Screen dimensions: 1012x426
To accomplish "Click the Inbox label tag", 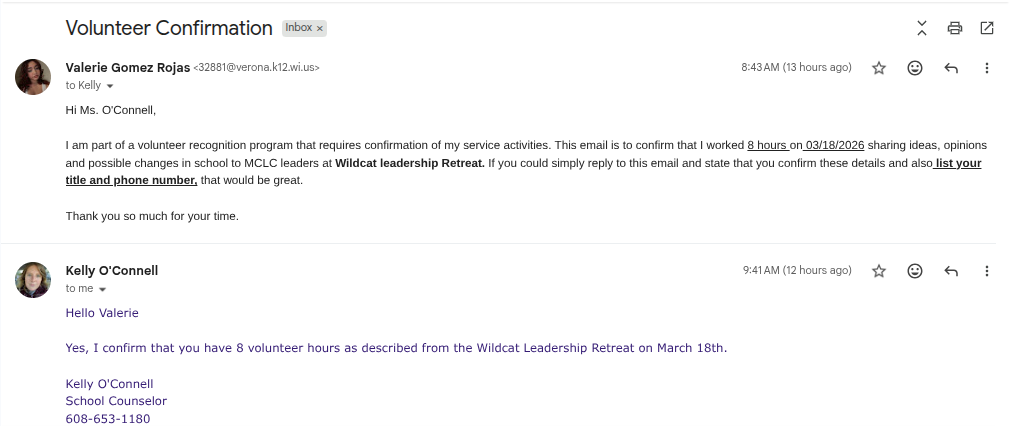I will point(298,28).
